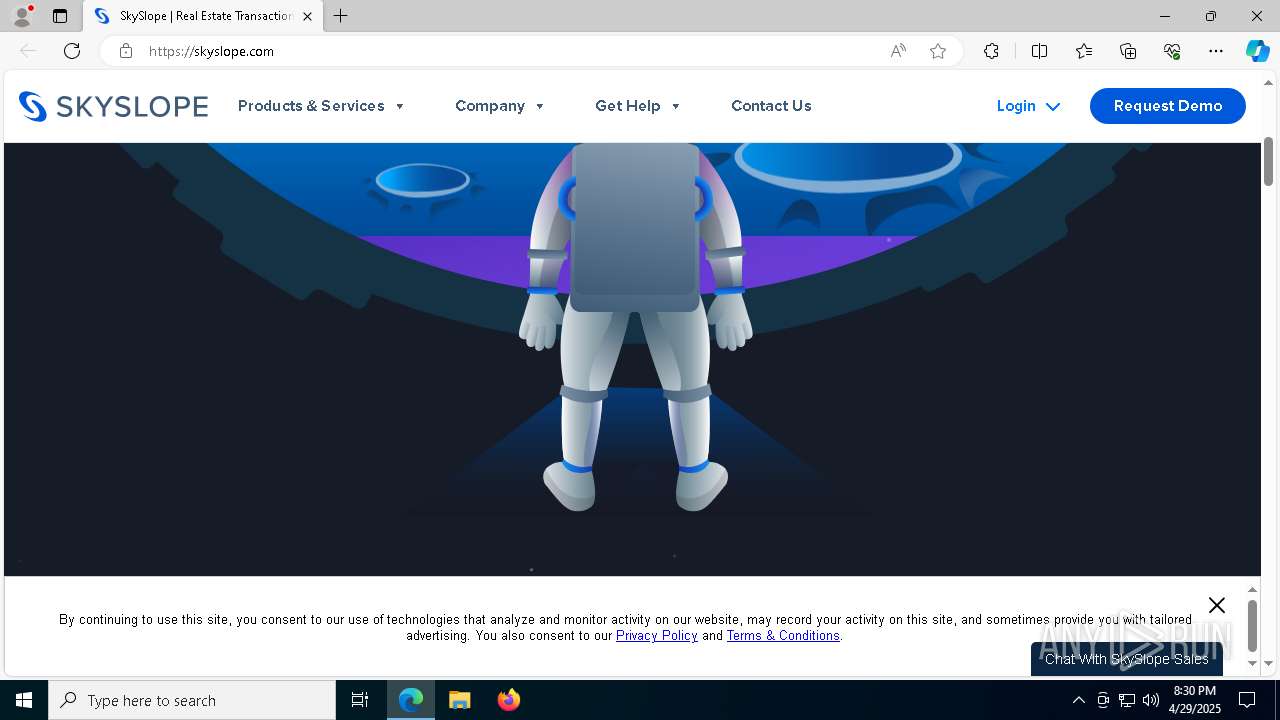Click the Read aloud icon

pos(898,51)
